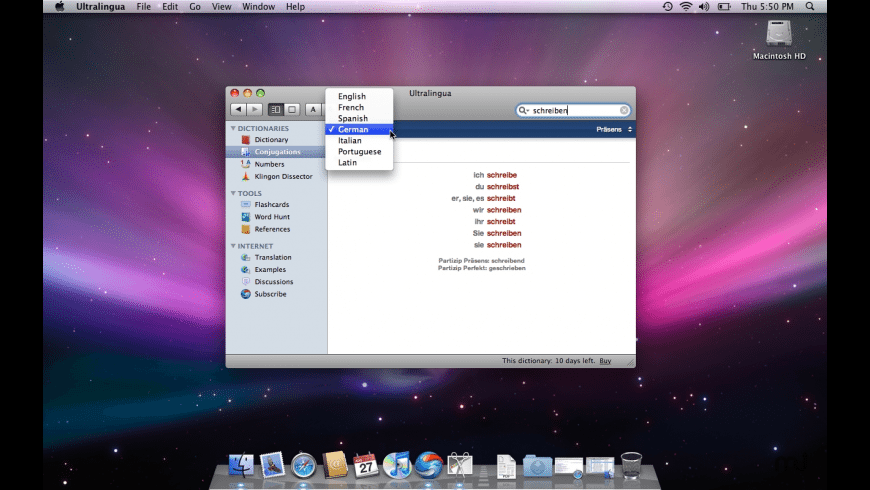Viewport: 870px width, 490px height.
Task: Choose Latin from language menu
Action: point(359,163)
